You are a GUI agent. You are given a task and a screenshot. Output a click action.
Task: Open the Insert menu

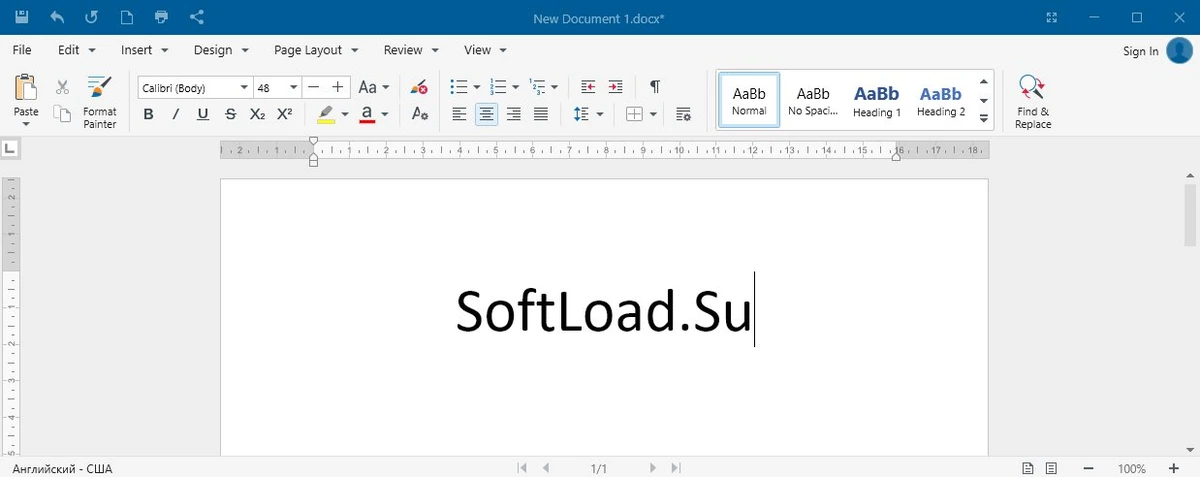coord(145,50)
